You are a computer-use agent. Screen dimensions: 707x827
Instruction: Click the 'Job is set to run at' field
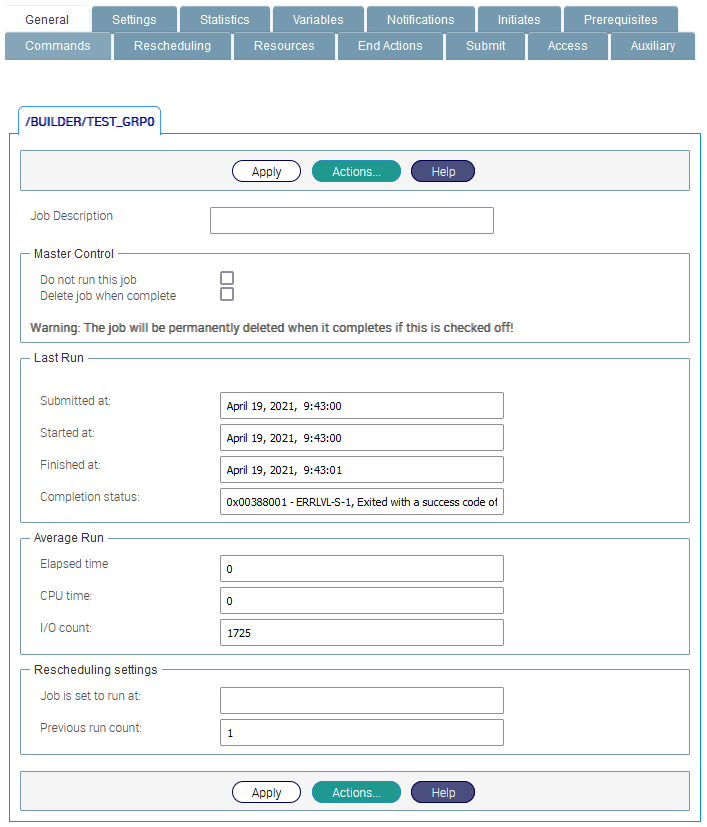click(361, 700)
